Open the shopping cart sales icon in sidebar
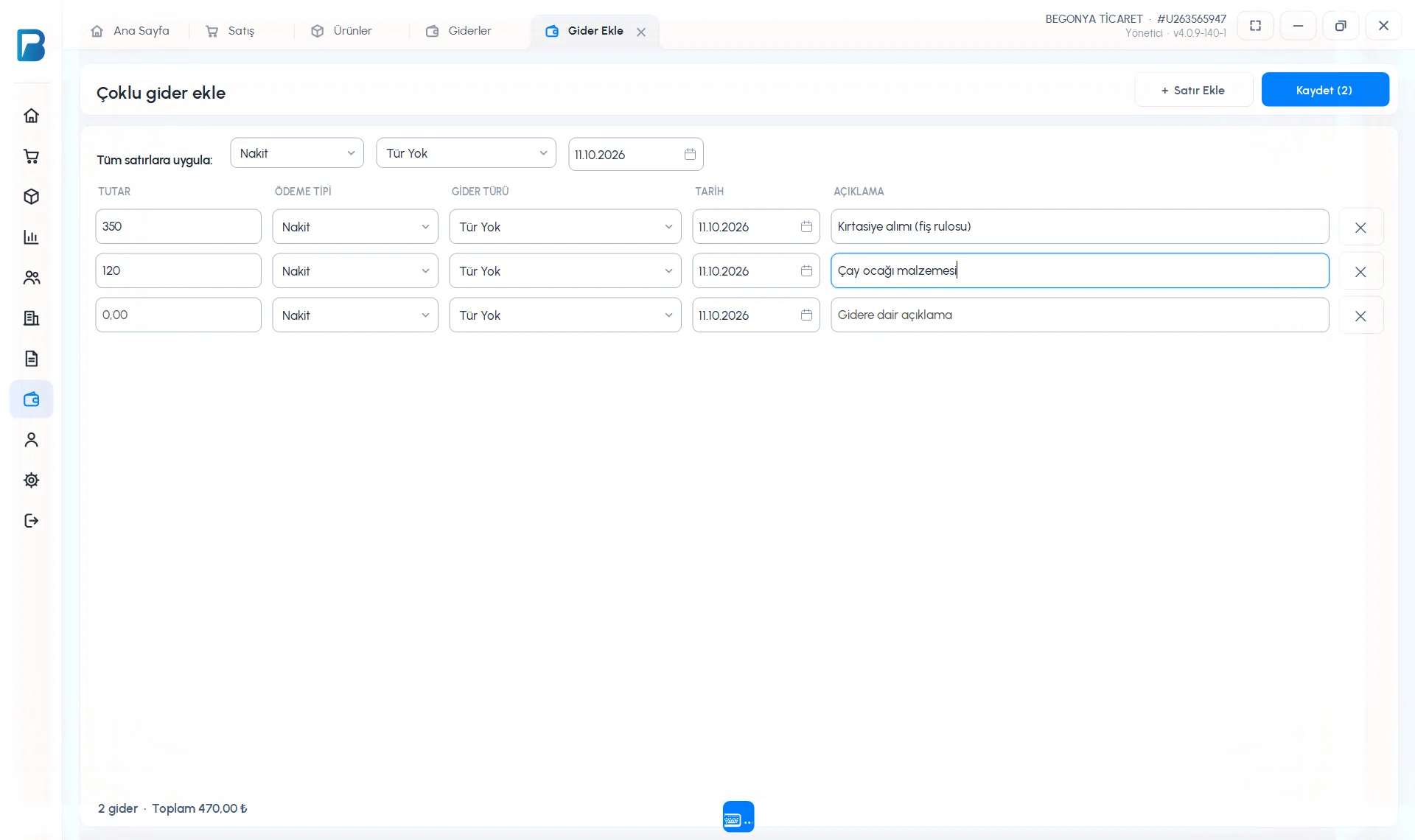This screenshot has width=1415, height=840. 31,156
